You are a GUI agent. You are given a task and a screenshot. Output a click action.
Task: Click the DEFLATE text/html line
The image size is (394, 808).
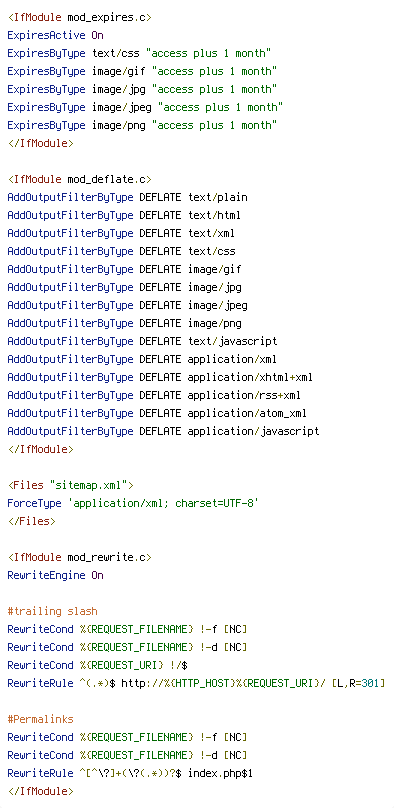(124, 215)
